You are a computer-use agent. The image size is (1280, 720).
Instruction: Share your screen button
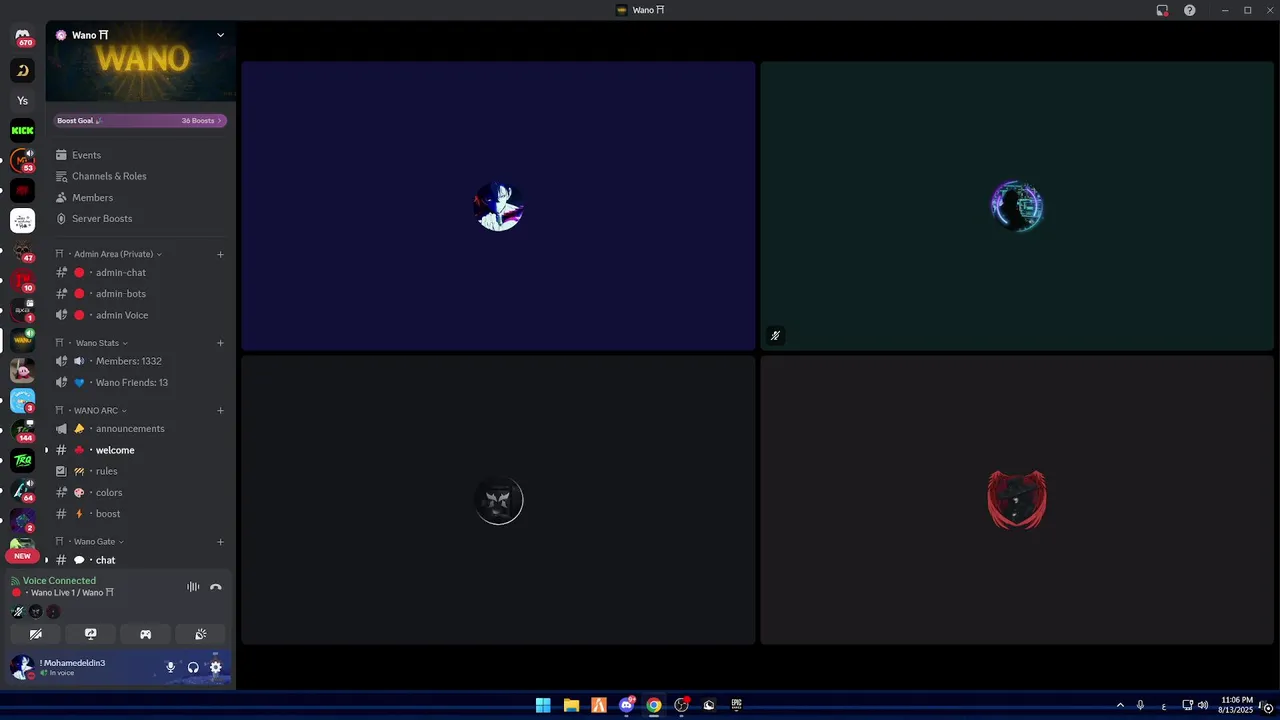pos(90,634)
